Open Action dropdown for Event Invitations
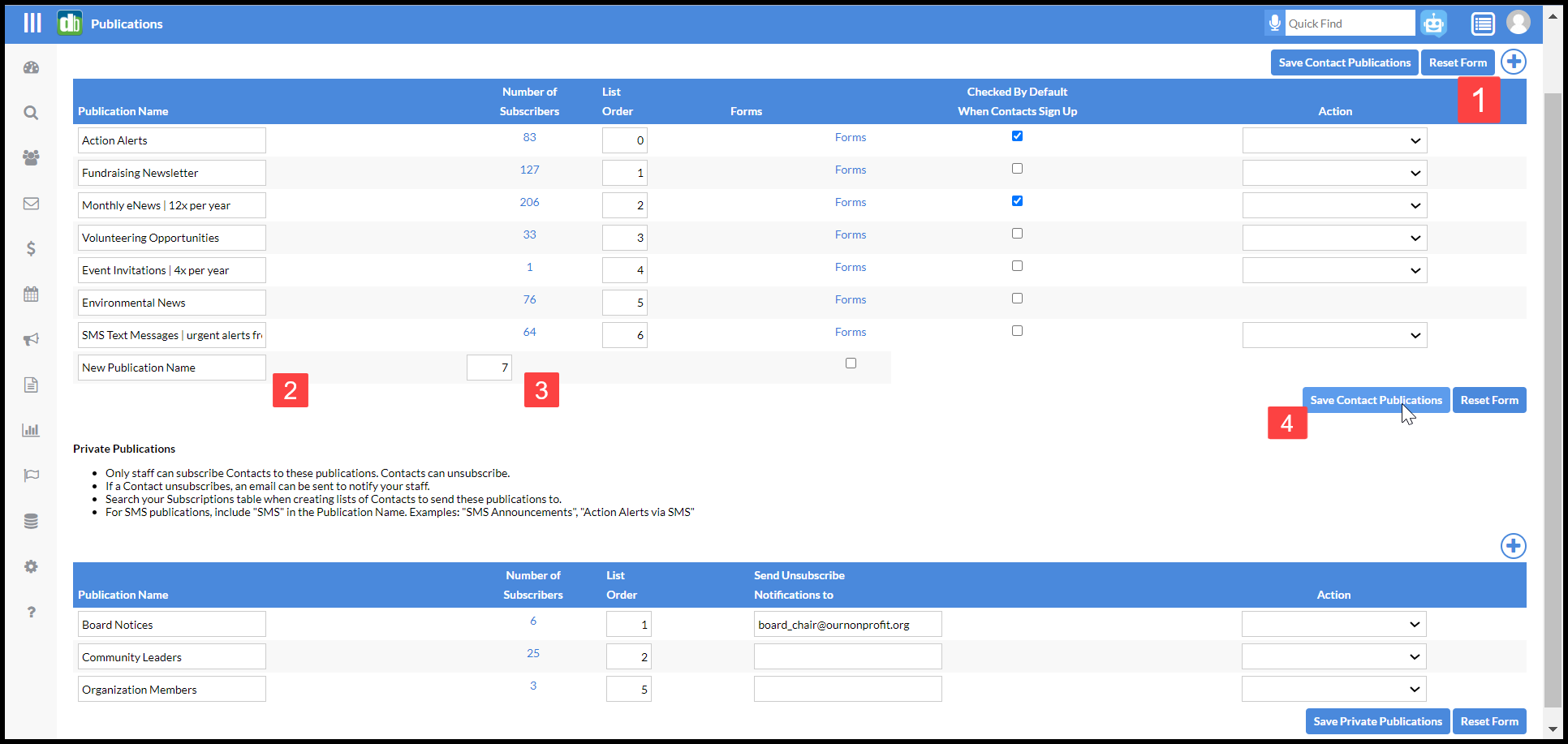 click(x=1334, y=270)
